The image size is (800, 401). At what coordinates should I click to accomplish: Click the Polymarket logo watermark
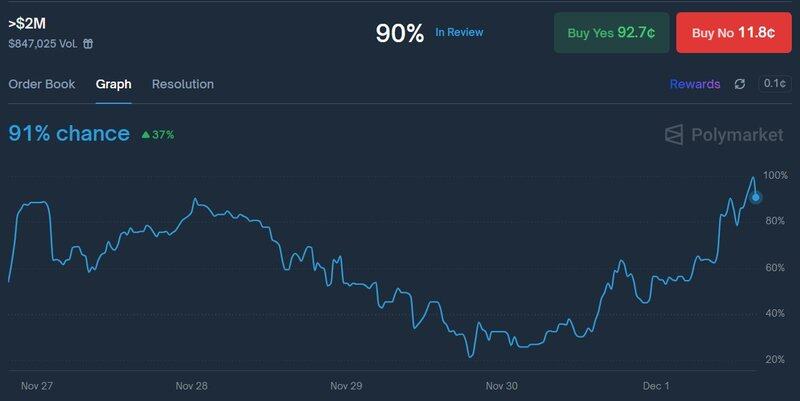[725, 134]
